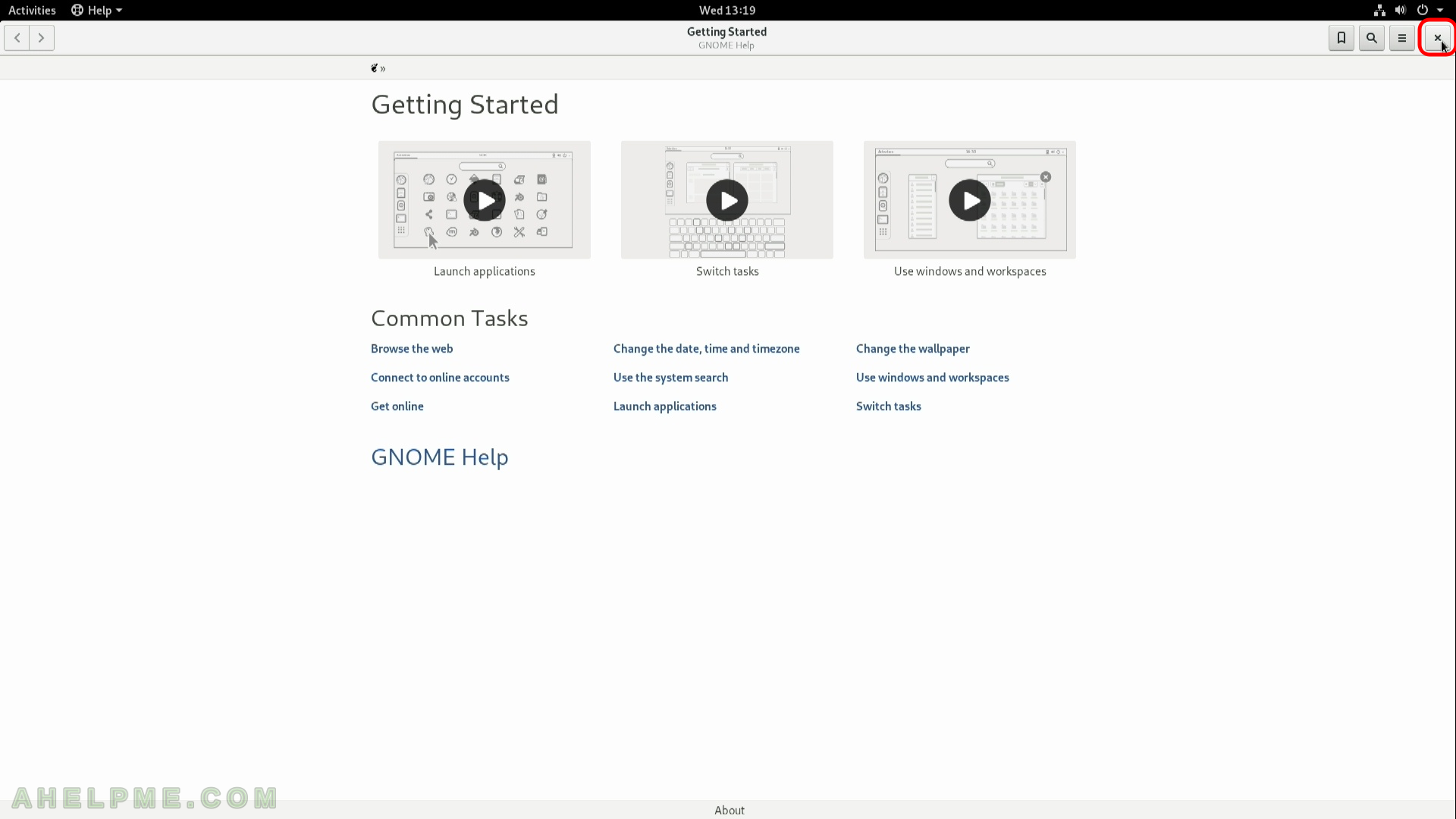The image size is (1456, 819).
Task: Click the Use windows and workspaces caption
Action: point(970,271)
